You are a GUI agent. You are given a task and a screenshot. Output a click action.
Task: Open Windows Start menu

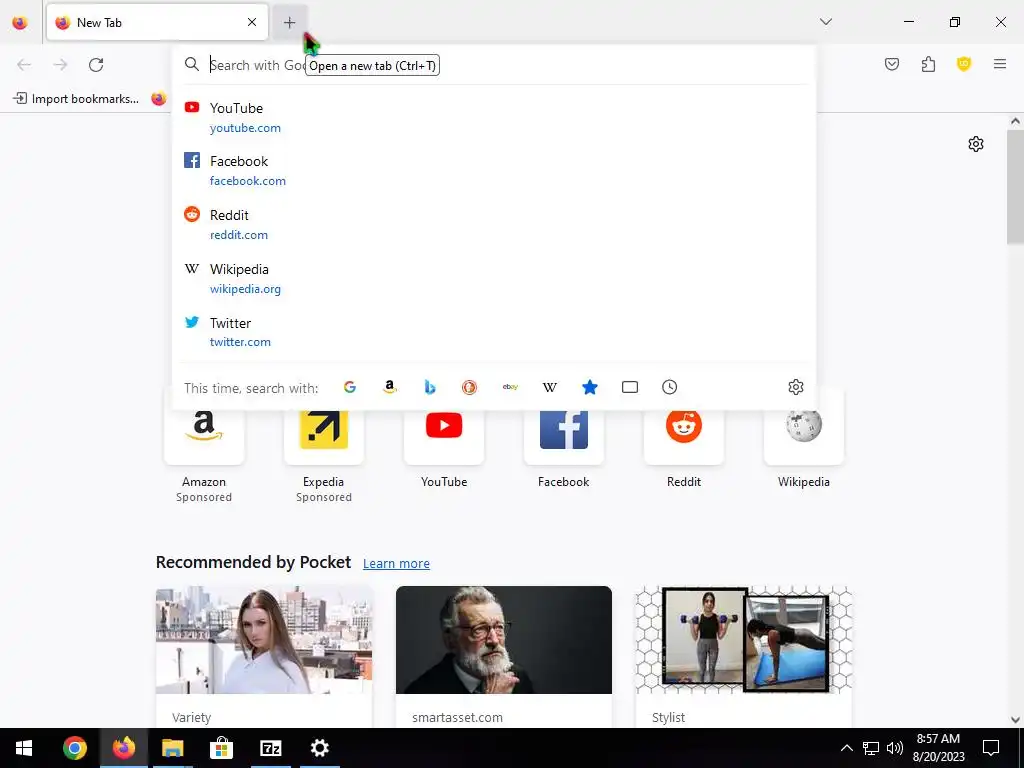[24, 748]
